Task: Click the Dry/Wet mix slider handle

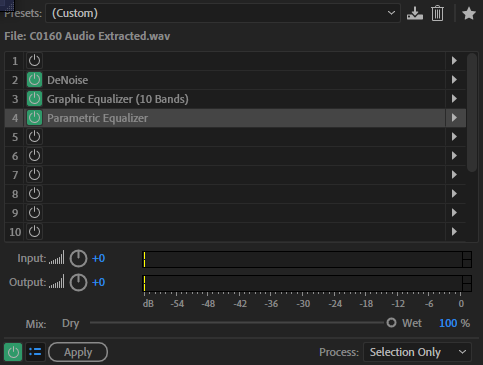Action: pos(391,323)
